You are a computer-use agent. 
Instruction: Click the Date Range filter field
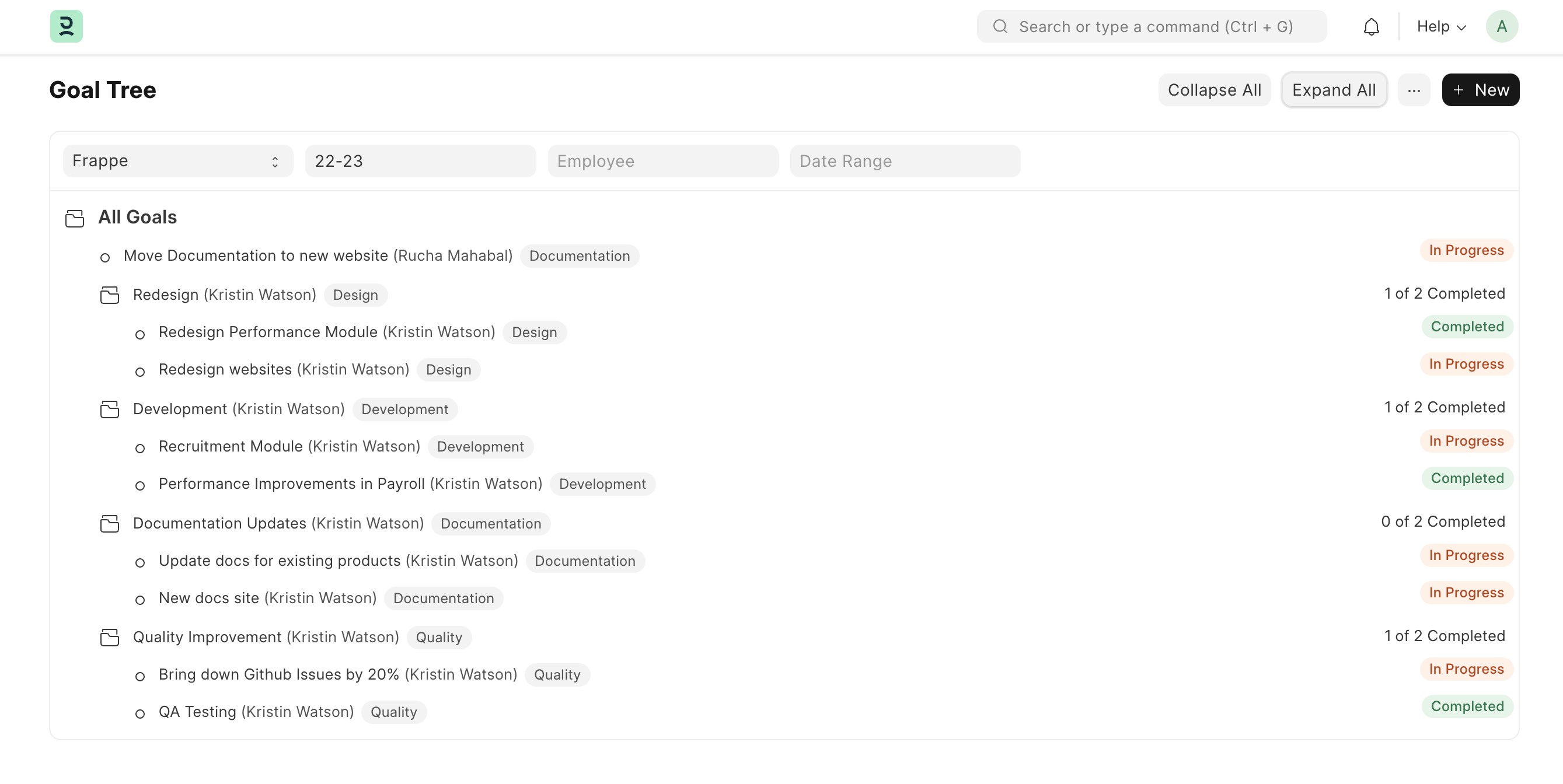coord(905,160)
